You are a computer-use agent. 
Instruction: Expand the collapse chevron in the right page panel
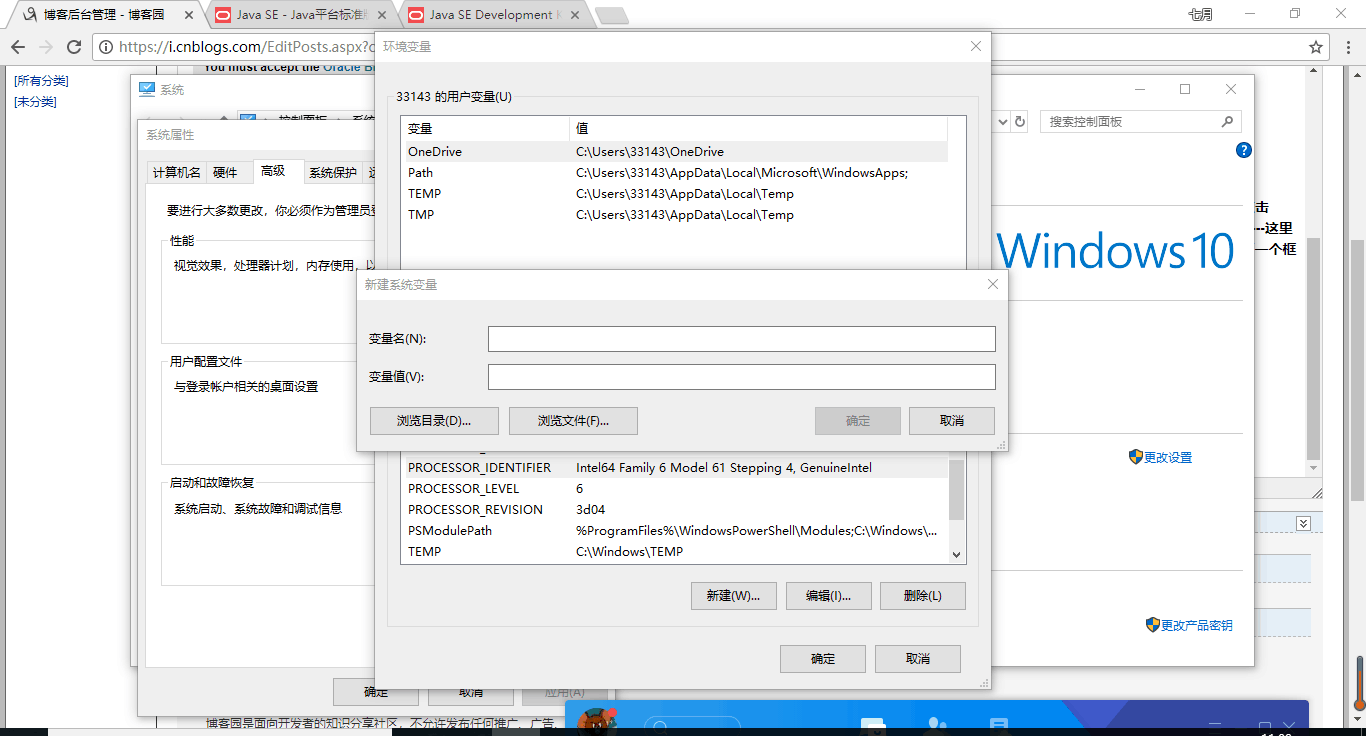tap(1303, 523)
